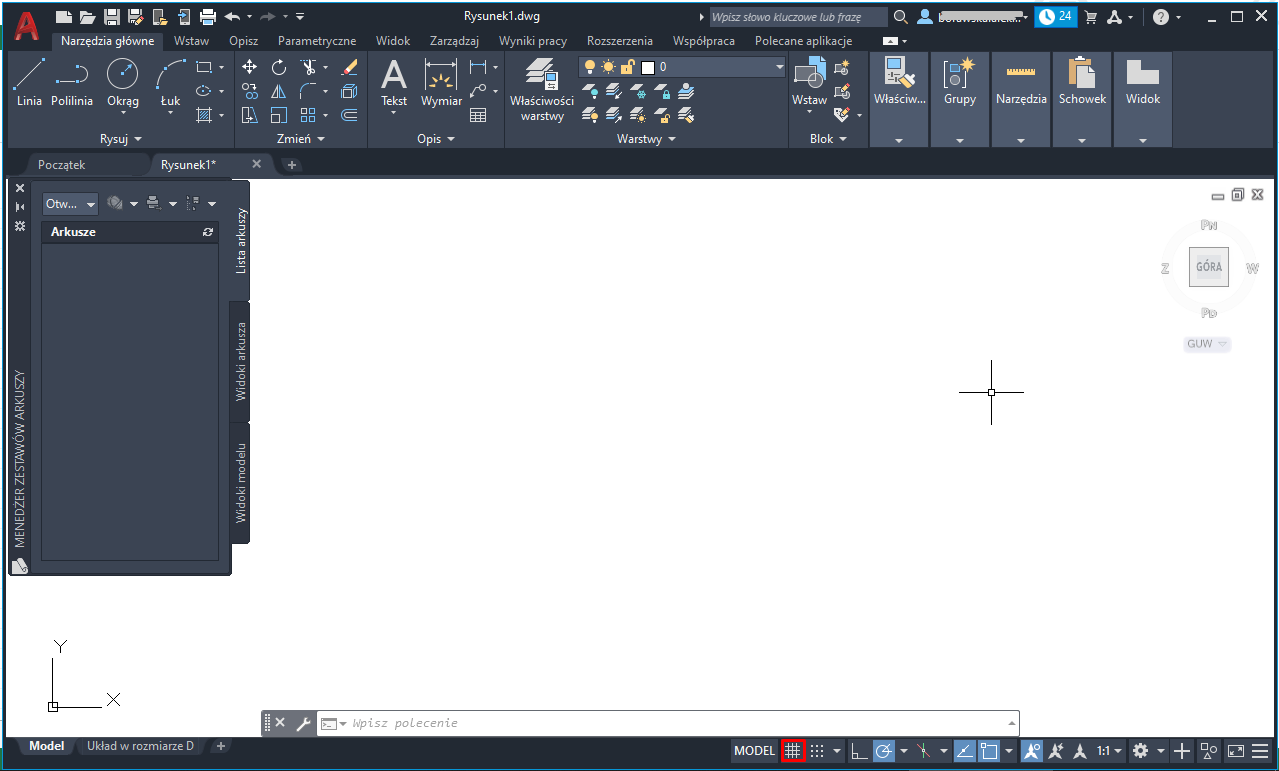Click the layer color swatch next to 0
This screenshot has height=771, width=1279.
648,67
